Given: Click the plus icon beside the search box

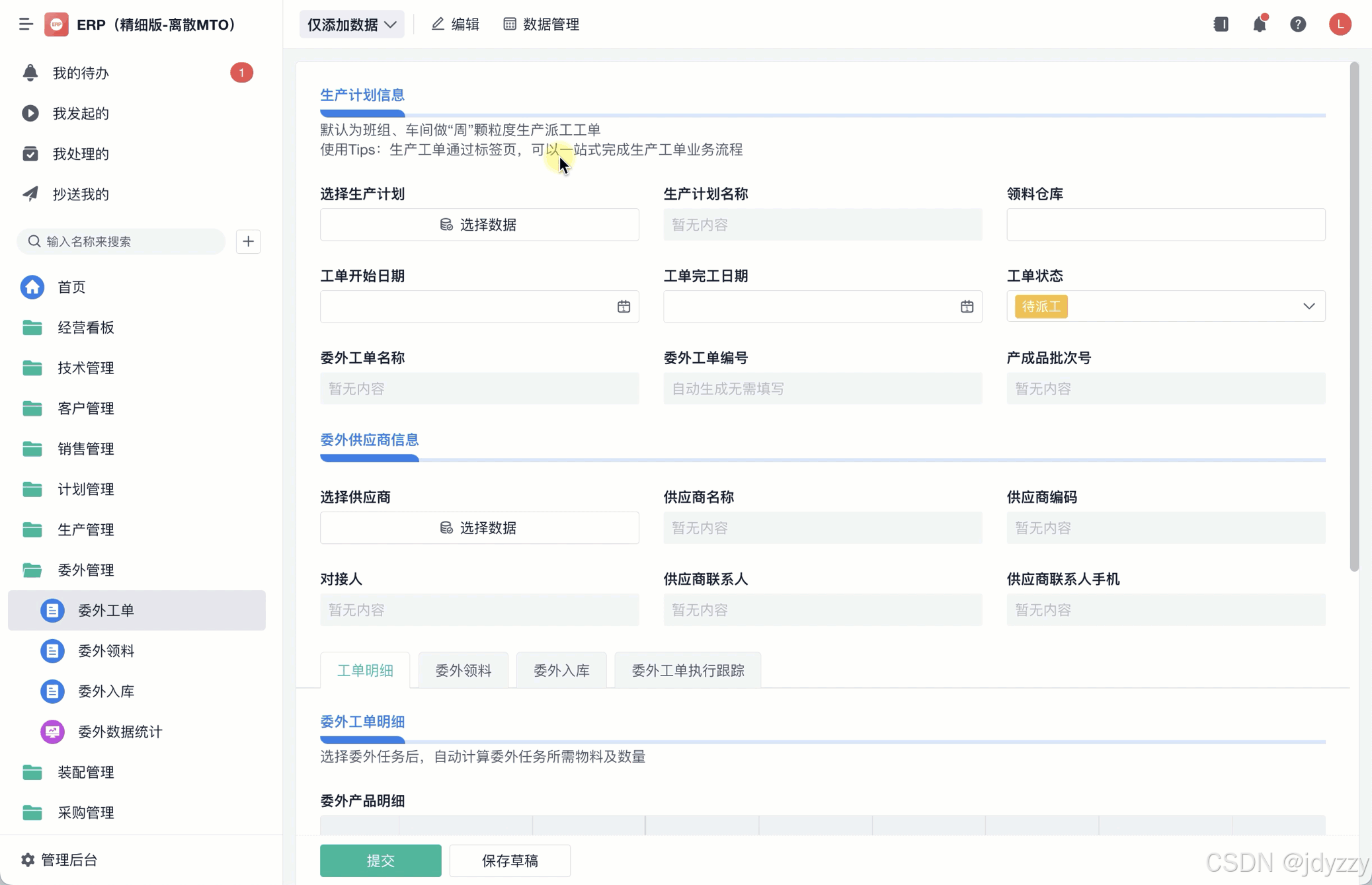Looking at the screenshot, I should tap(248, 241).
